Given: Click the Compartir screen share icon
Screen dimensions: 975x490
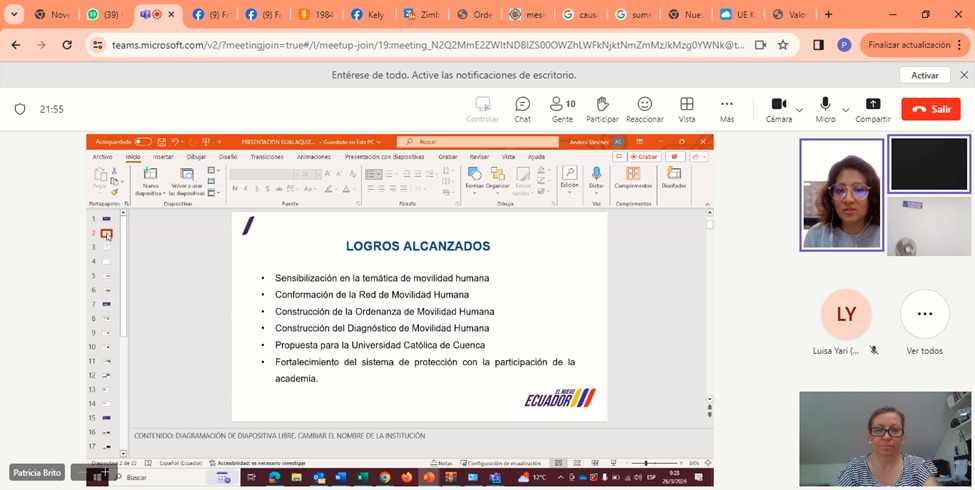Looking at the screenshot, I should click(x=872, y=105).
